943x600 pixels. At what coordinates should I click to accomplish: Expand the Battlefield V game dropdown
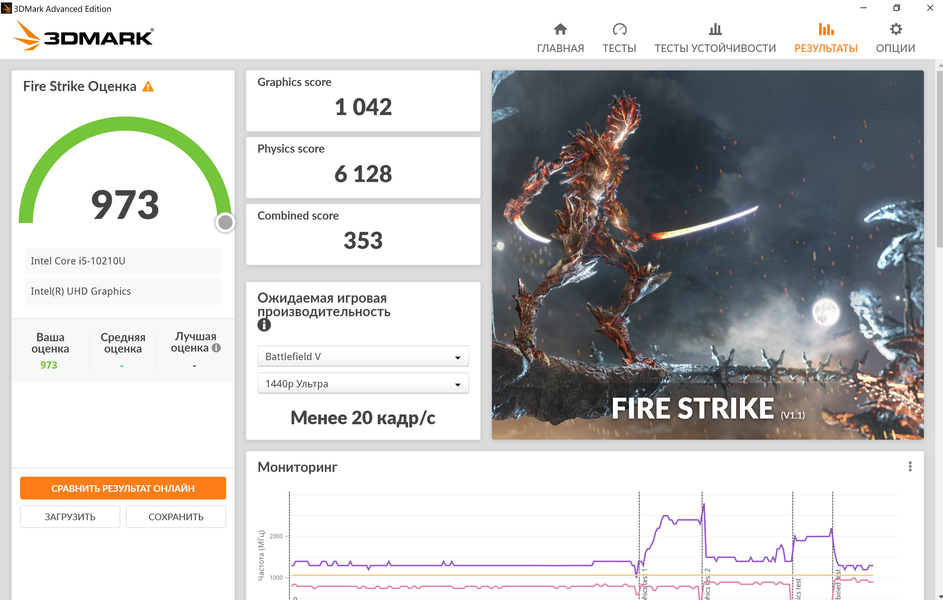(x=363, y=357)
